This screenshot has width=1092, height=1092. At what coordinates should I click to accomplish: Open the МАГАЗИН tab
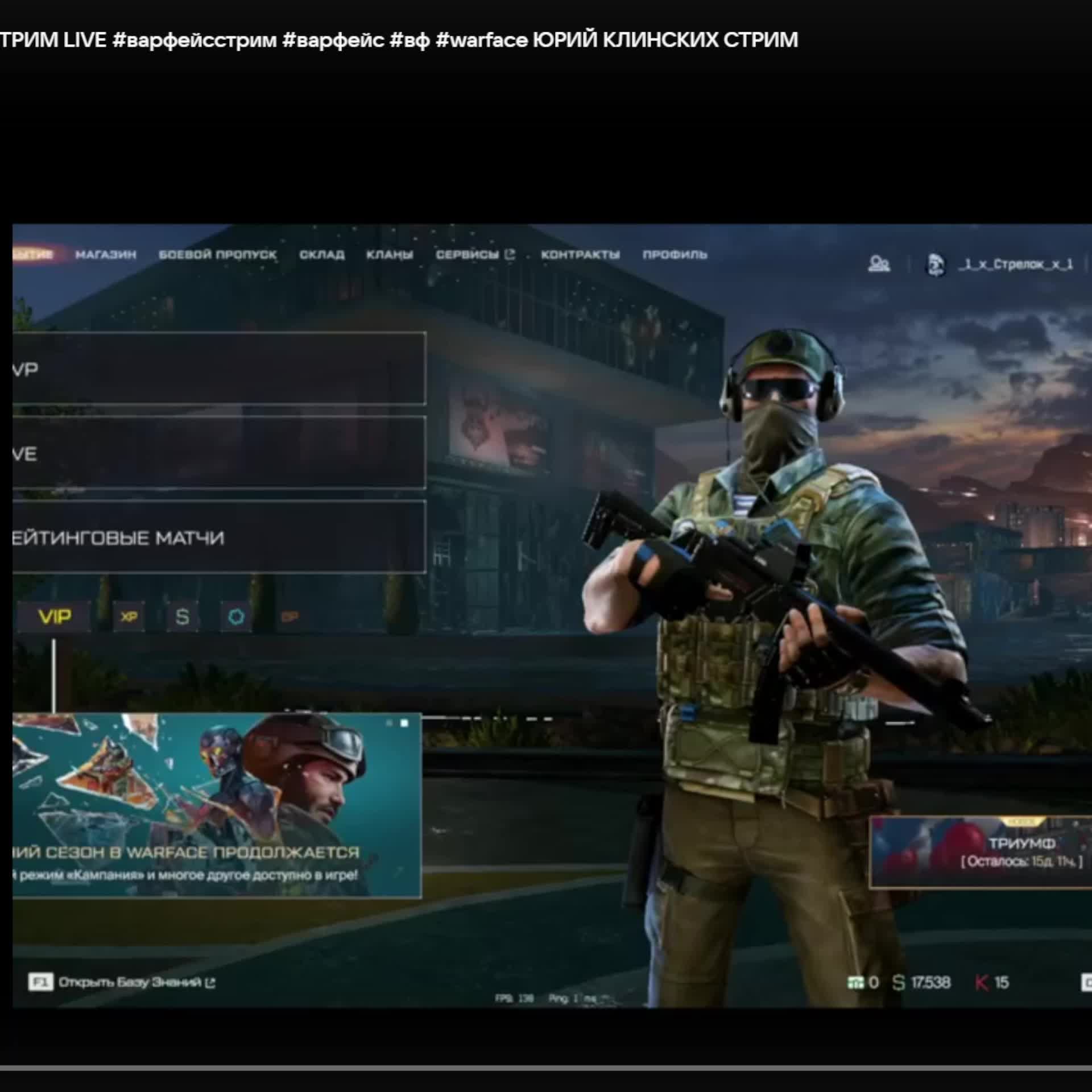[x=106, y=255]
